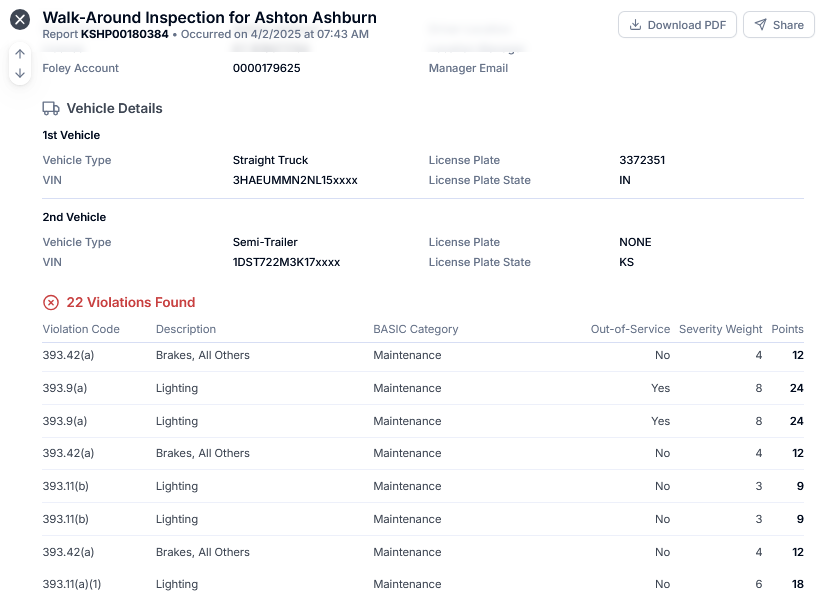Select the straight truck VIN 3HAEUMMN2NL15xxxx

click(x=295, y=181)
